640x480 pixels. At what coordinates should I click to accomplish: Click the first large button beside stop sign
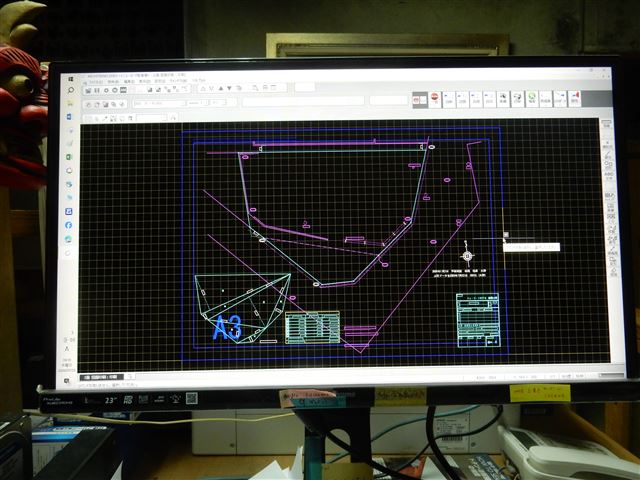pos(449,99)
